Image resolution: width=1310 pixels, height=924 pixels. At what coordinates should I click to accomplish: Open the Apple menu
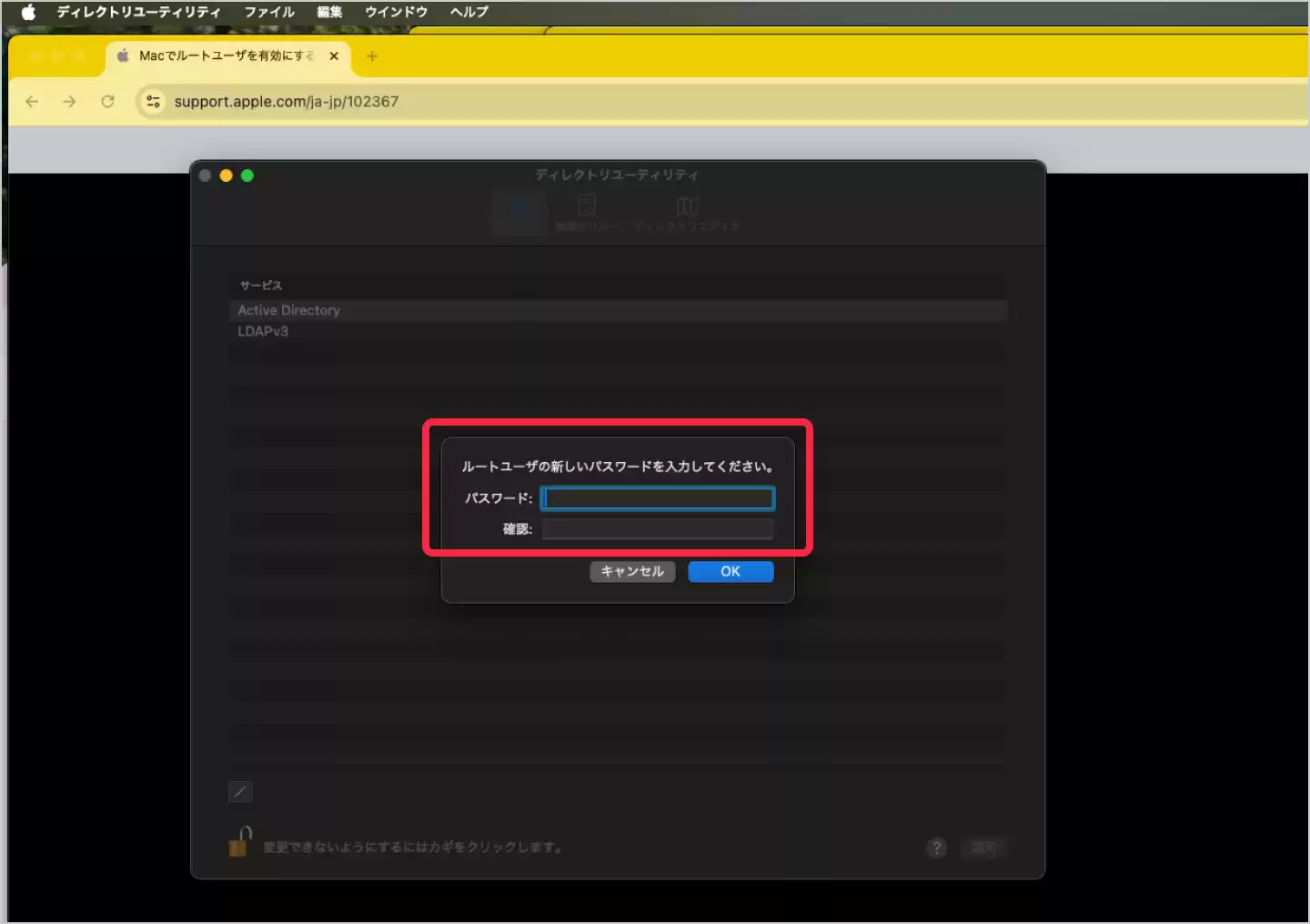pos(28,12)
